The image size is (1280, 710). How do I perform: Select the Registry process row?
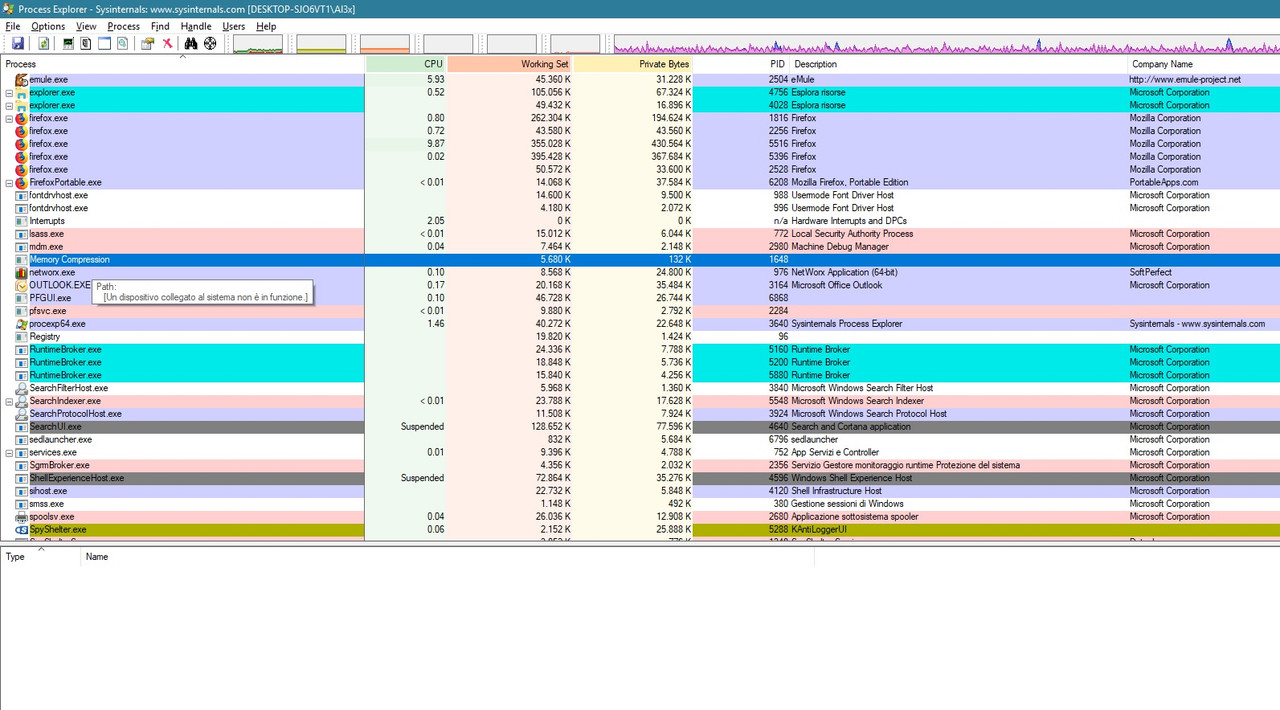(x=640, y=337)
